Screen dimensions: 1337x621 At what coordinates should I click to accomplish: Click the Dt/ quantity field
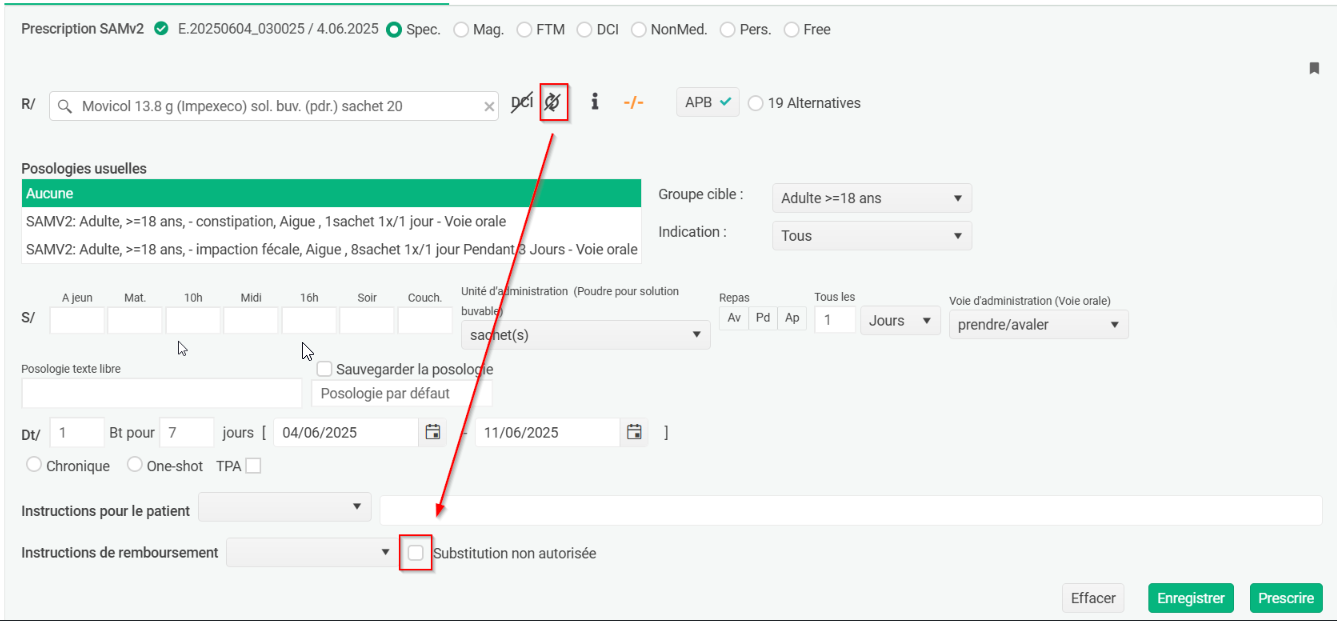[77, 432]
